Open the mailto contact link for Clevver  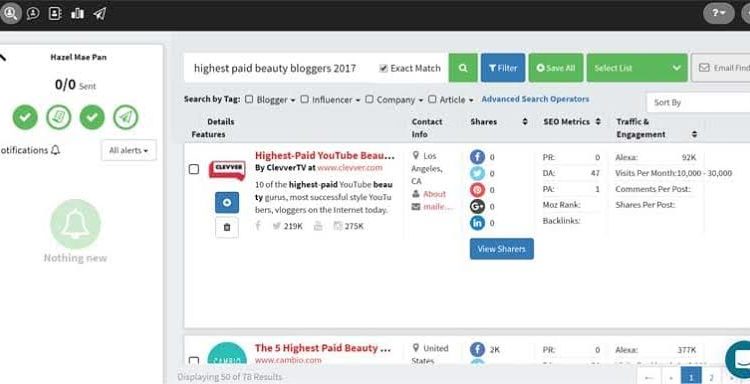coord(438,207)
